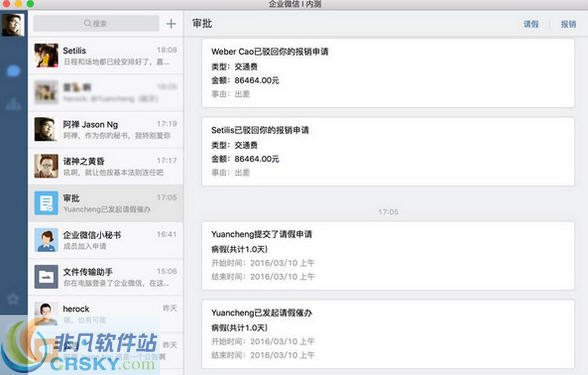588x375 pixels.
Task: Open Yuancheng提交了请假申请 leave request card
Action: tap(388, 256)
